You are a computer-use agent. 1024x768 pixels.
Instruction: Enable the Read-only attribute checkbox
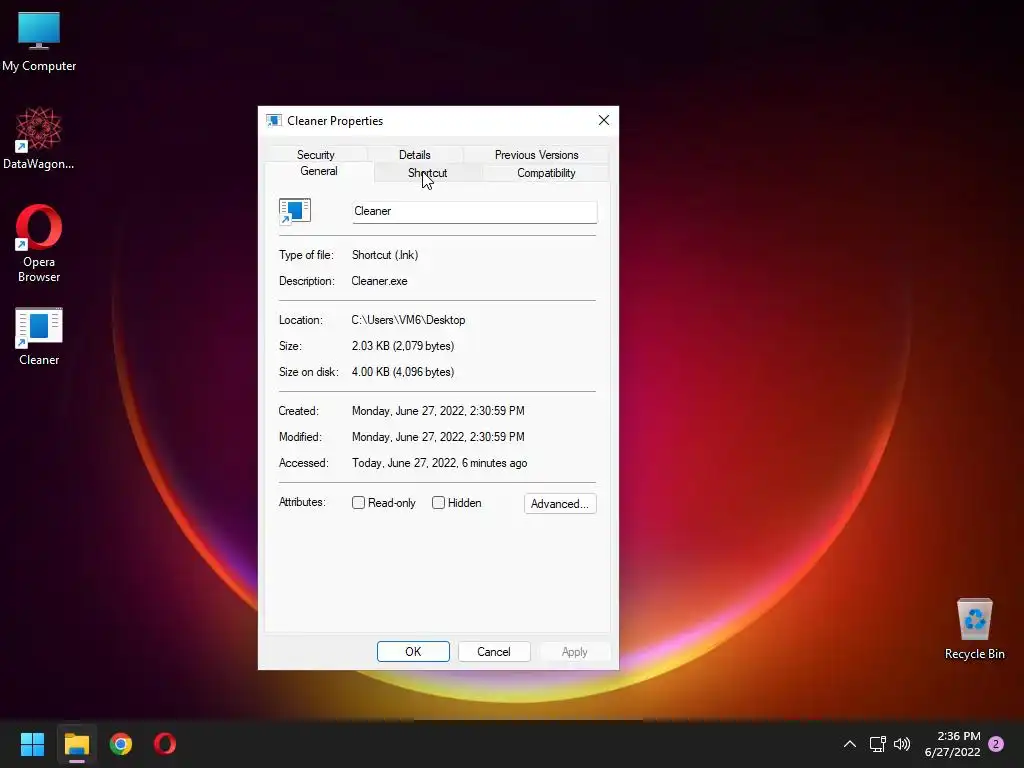click(x=359, y=503)
